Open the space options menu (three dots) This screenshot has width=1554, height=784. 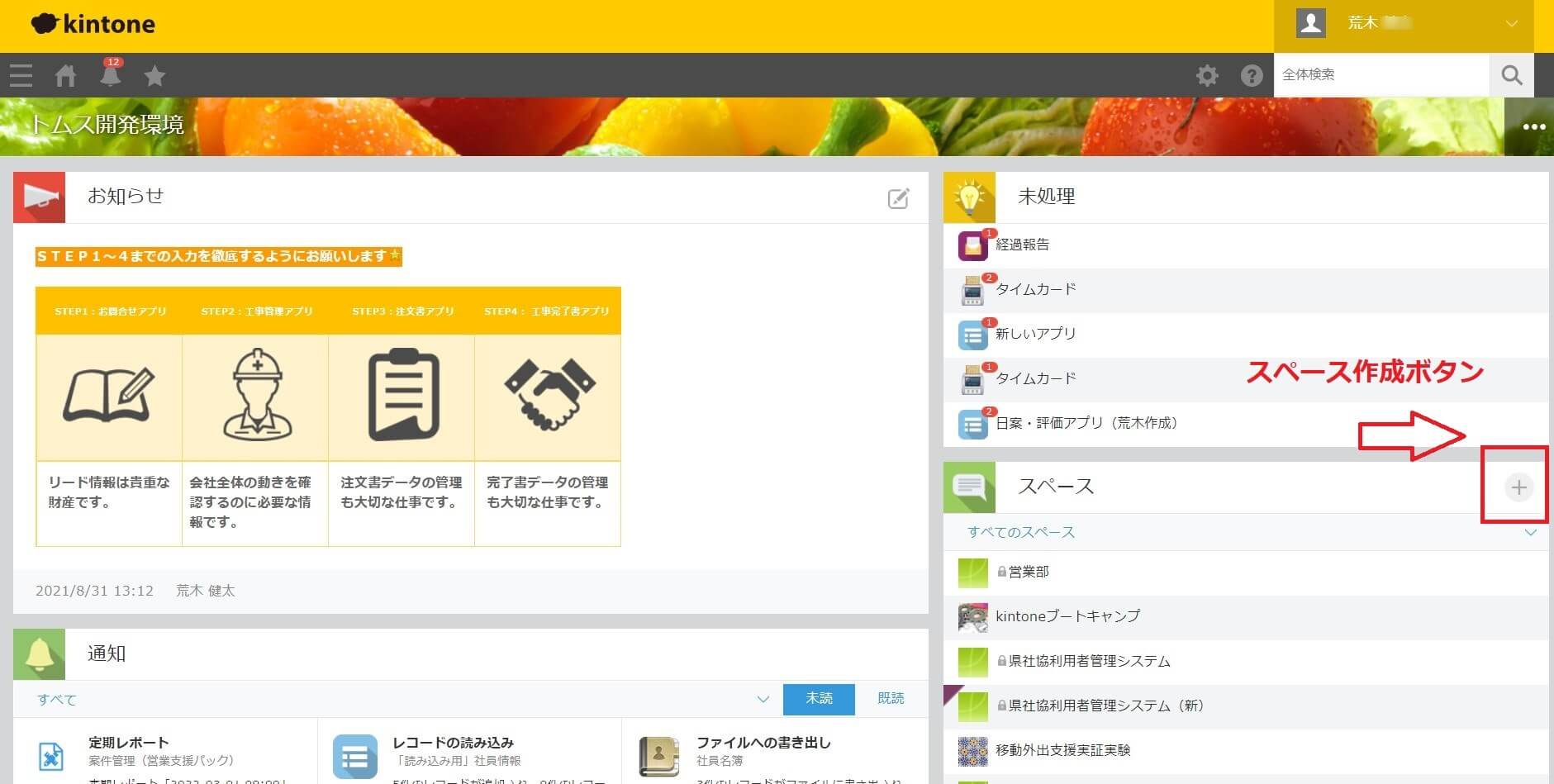[1533, 126]
